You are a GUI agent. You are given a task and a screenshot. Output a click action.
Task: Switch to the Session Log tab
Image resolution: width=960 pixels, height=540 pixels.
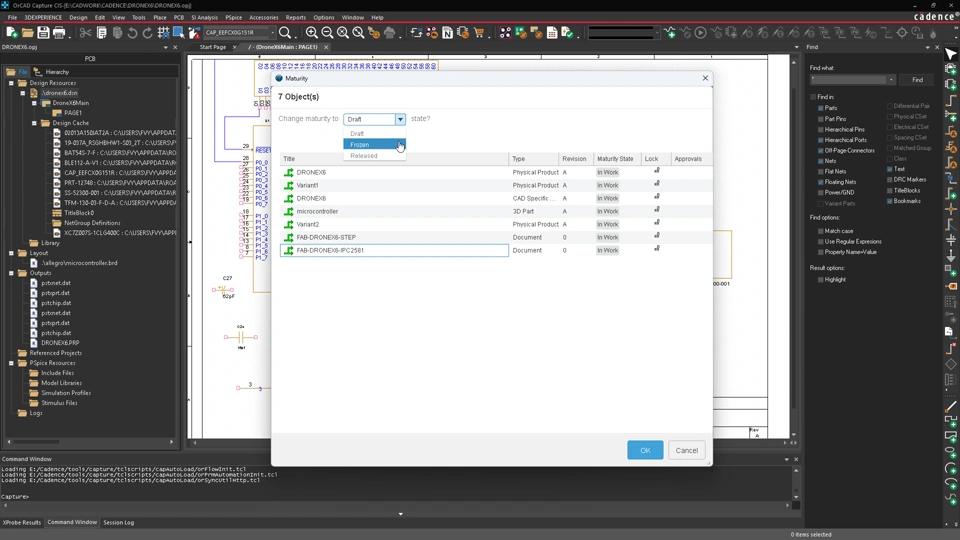pos(118,523)
